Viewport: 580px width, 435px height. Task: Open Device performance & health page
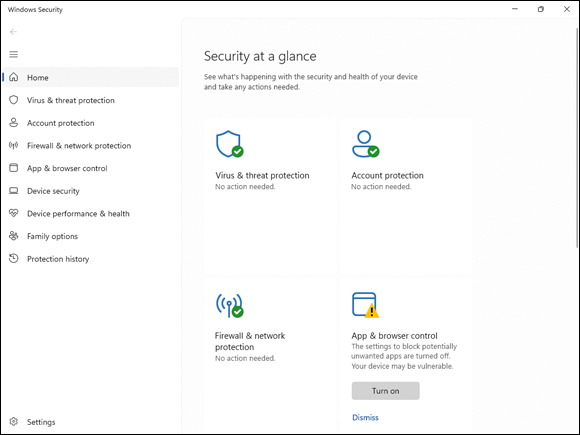[91, 213]
